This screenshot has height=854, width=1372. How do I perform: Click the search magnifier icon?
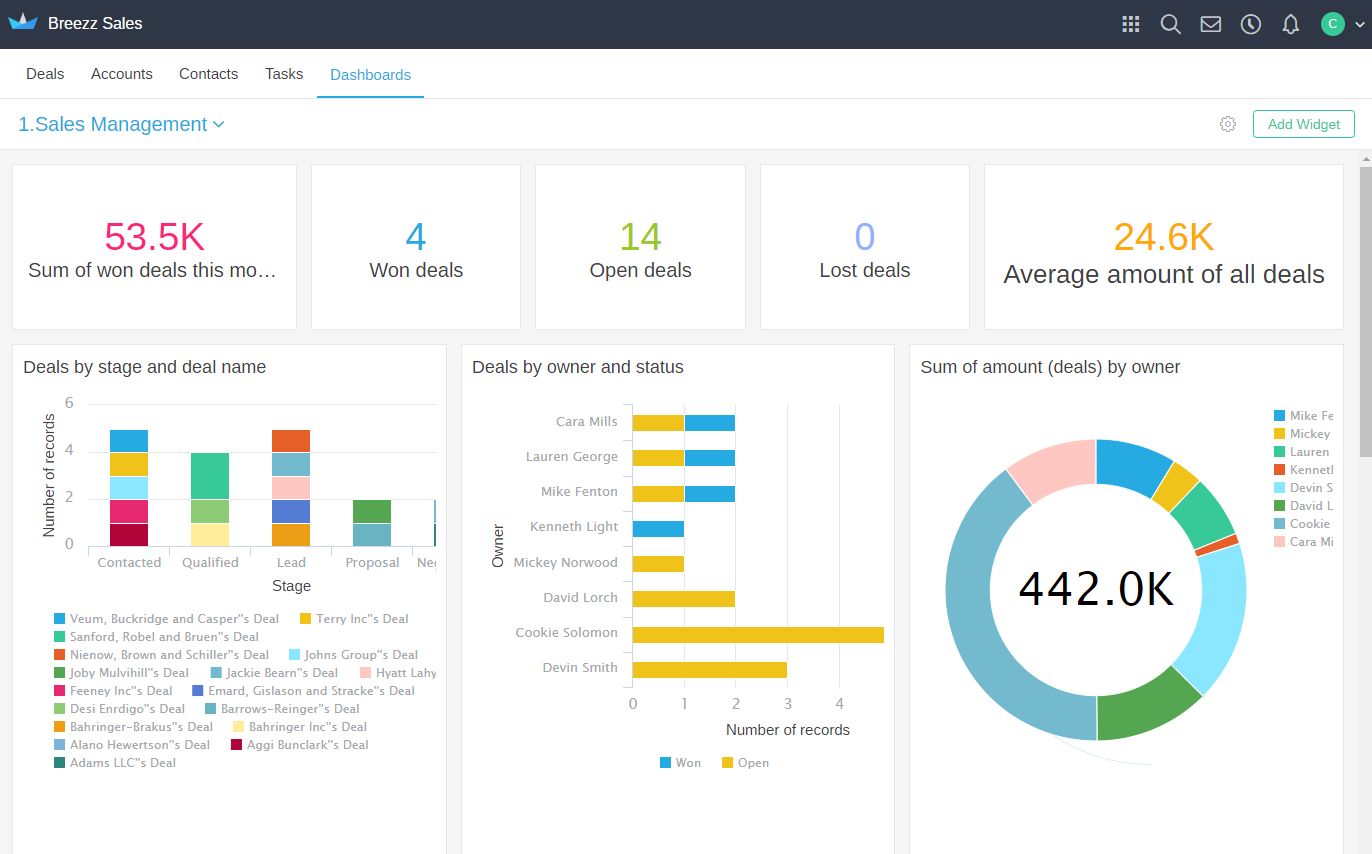coord(1170,24)
